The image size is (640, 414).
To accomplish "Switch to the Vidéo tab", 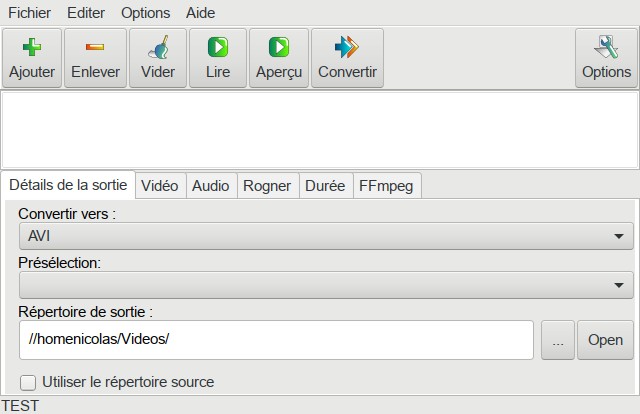I will click(160, 186).
